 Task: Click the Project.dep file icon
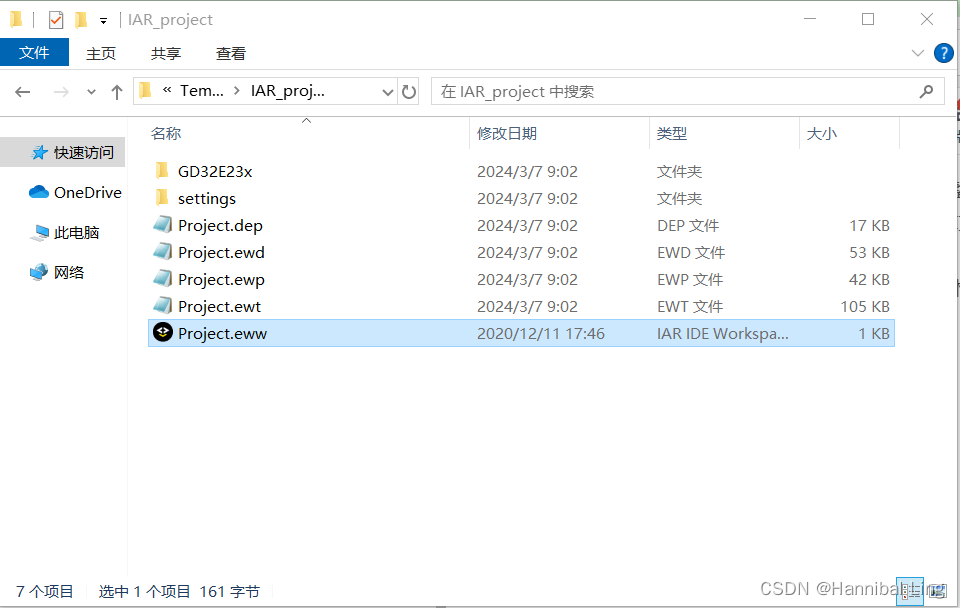click(x=161, y=225)
